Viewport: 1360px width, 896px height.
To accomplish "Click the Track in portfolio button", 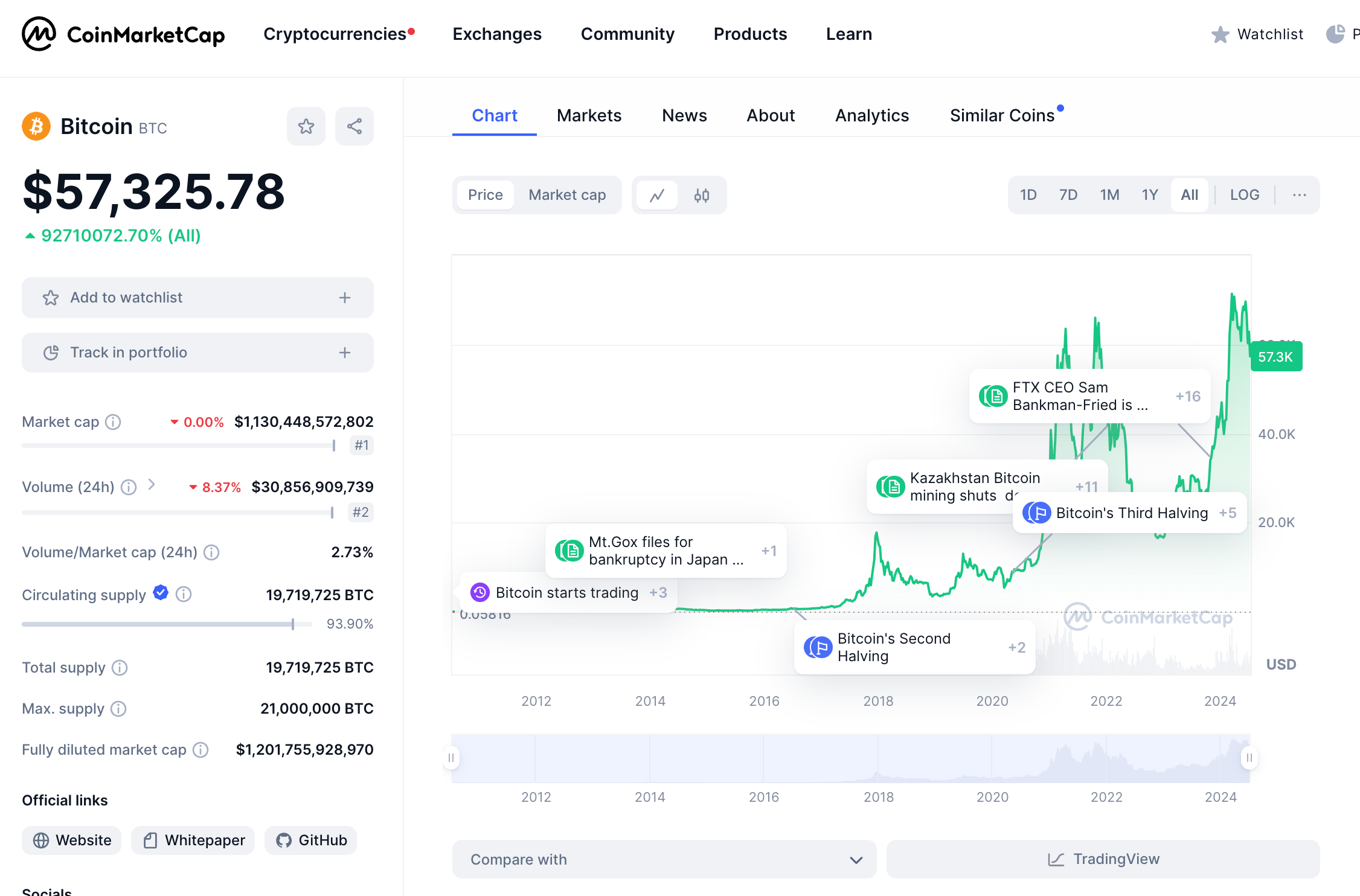I will [197, 353].
